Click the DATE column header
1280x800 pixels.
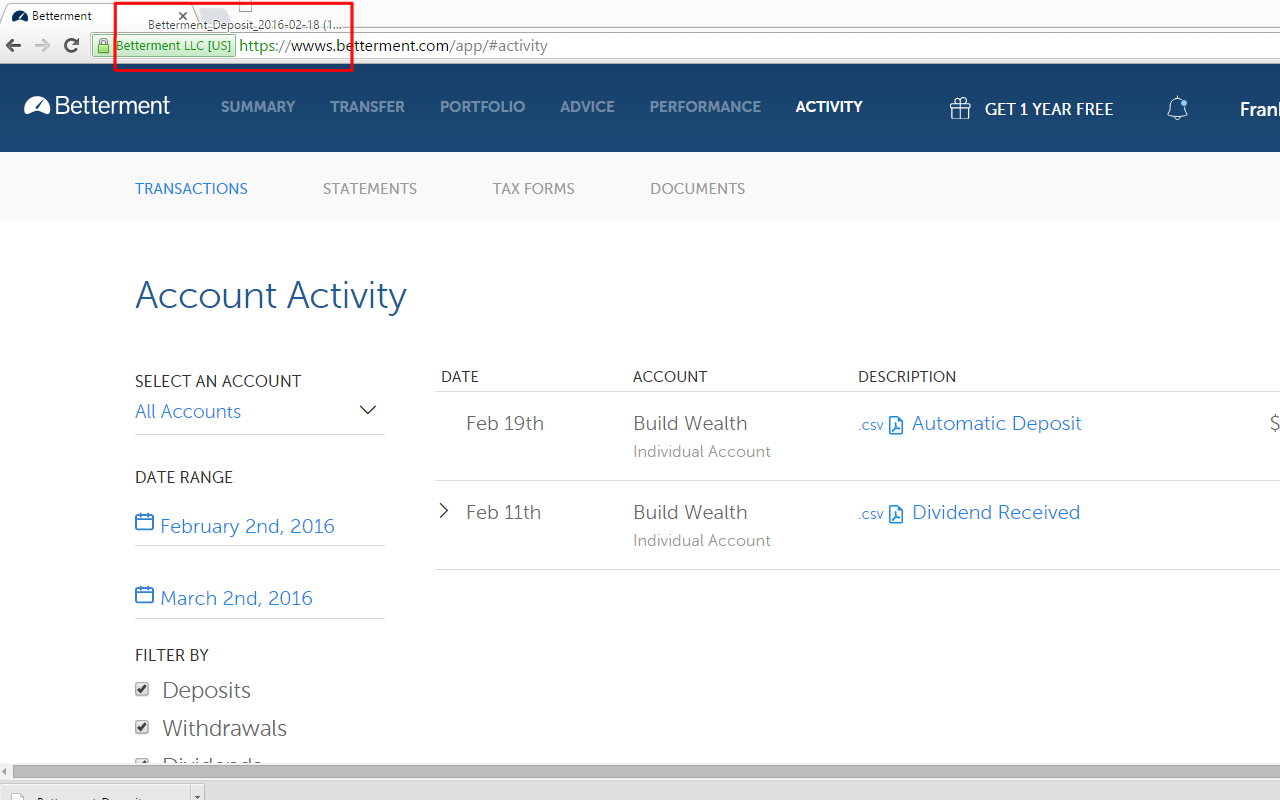(x=460, y=377)
